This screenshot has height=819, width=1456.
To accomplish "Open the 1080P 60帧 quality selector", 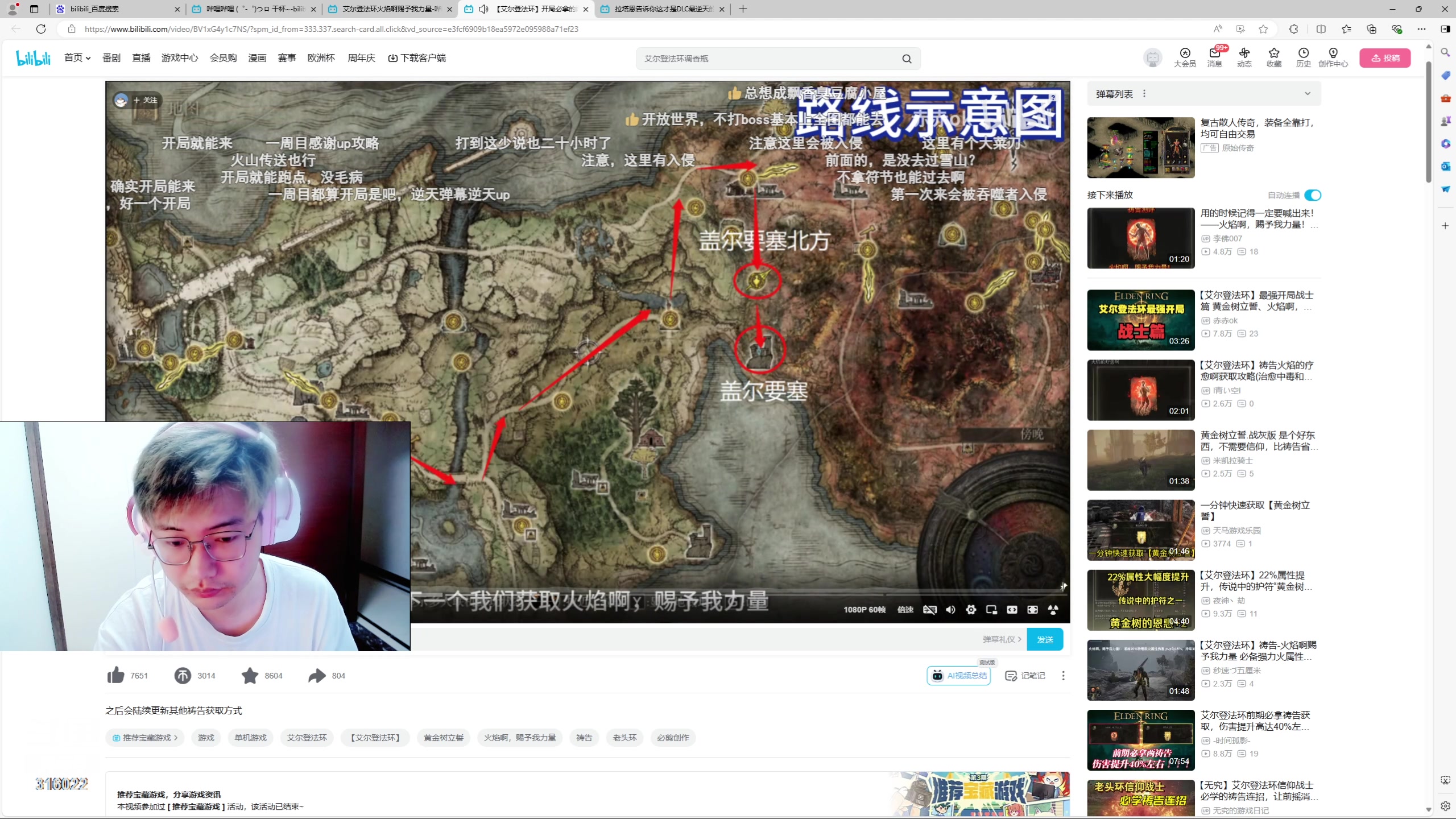I will pos(864,609).
